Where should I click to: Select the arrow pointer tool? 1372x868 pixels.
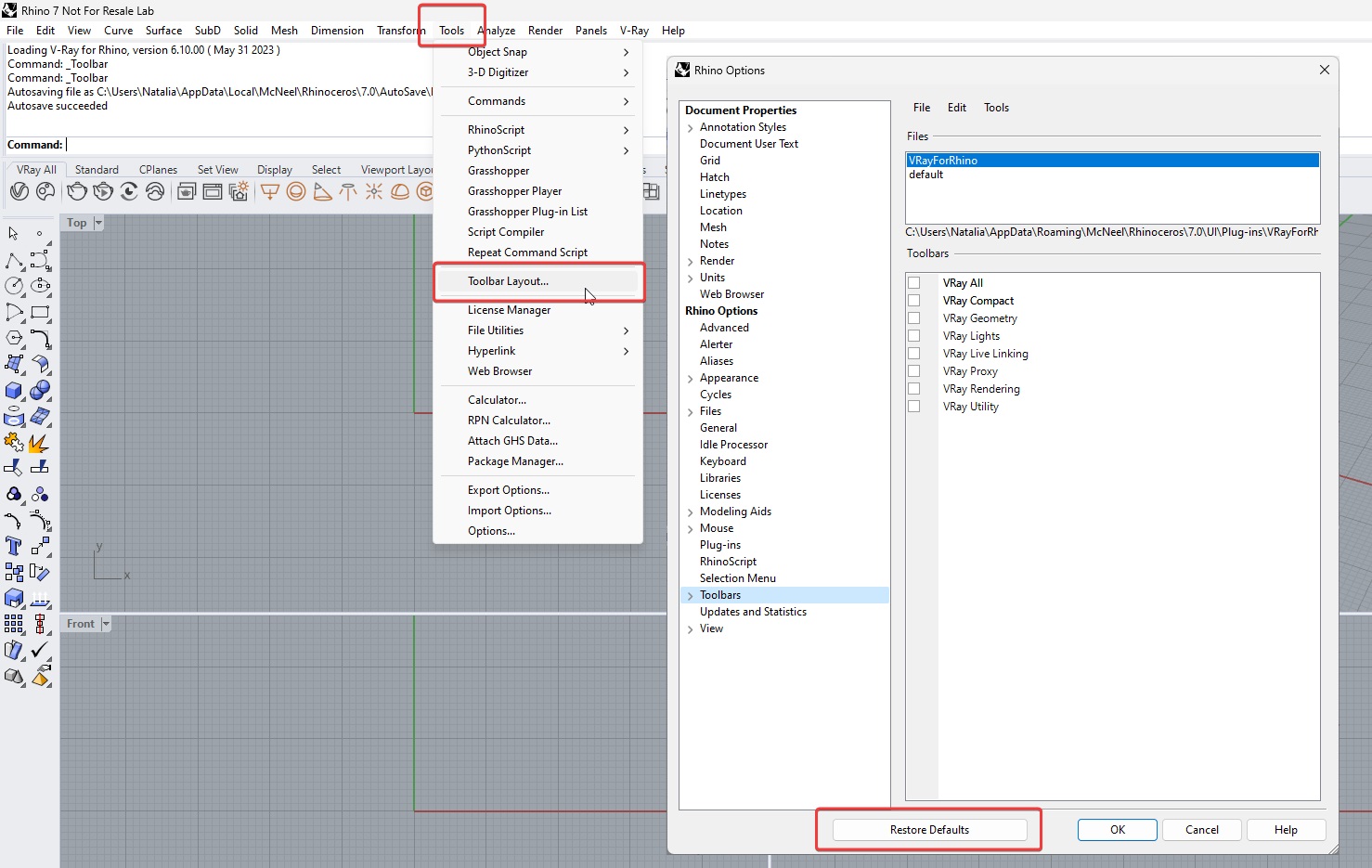(x=14, y=234)
